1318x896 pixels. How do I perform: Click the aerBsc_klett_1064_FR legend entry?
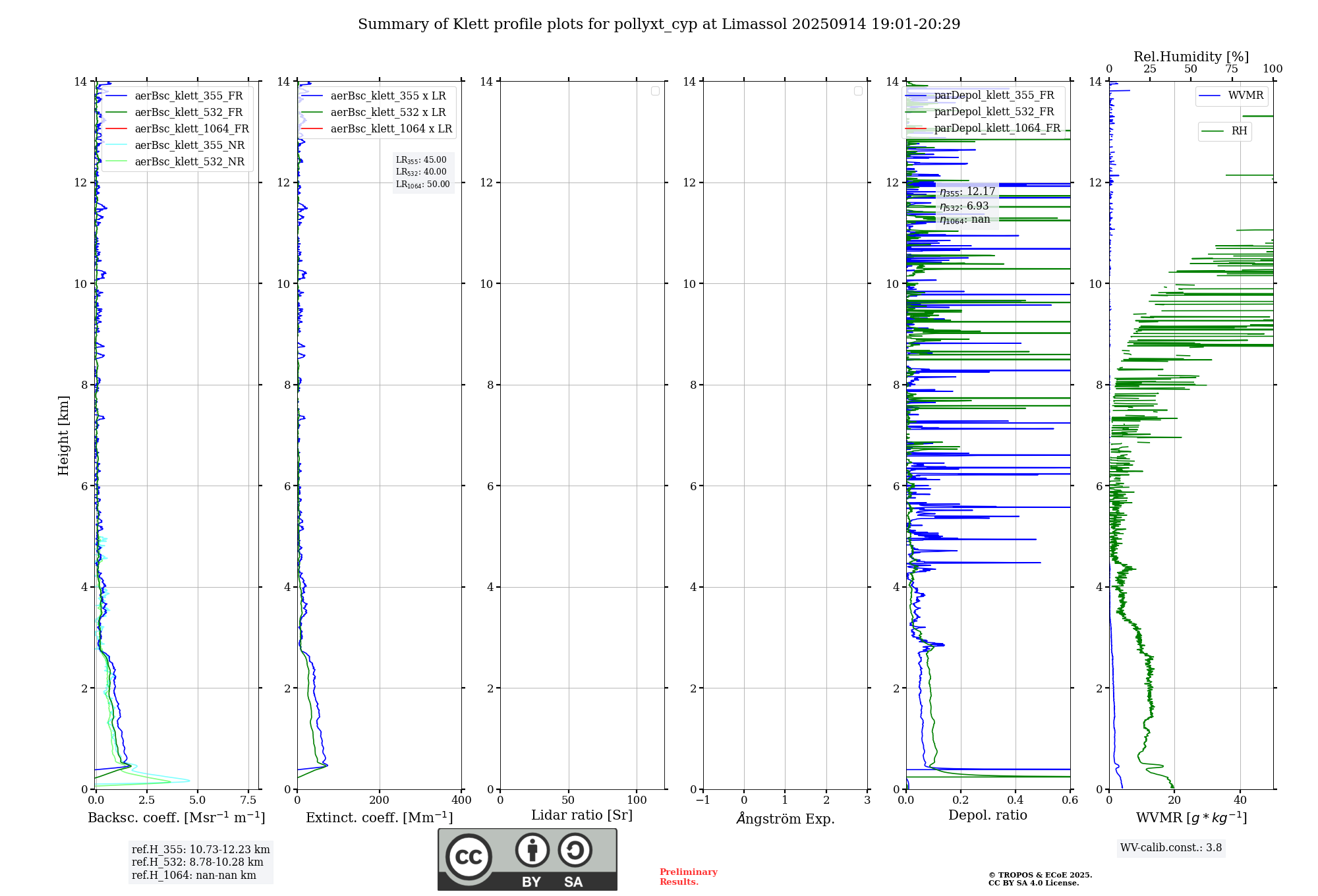[x=177, y=128]
